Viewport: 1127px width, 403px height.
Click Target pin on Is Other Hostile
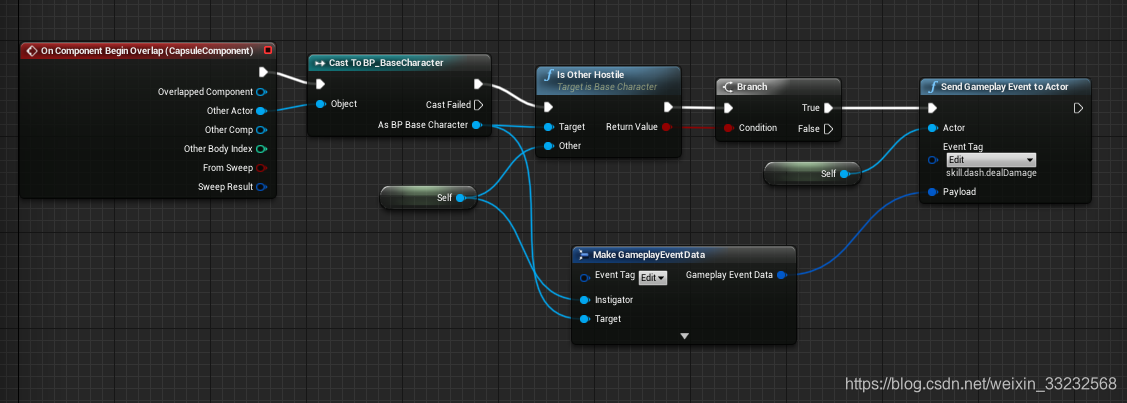548,127
